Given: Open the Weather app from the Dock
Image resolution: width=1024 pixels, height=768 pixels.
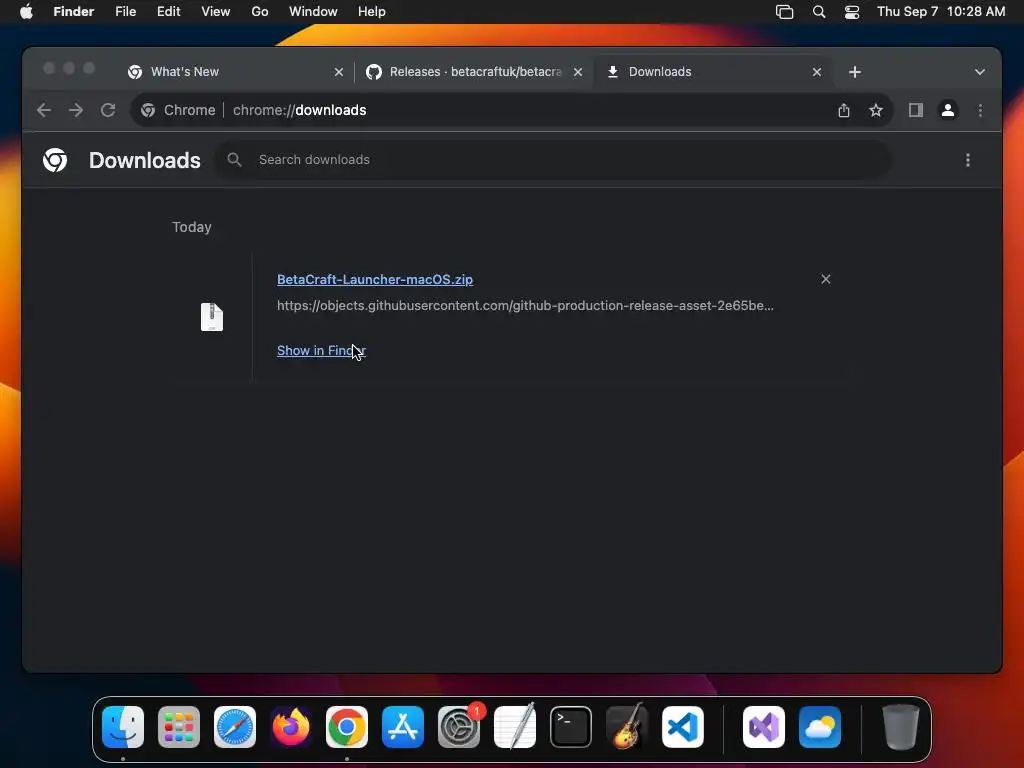Looking at the screenshot, I should point(820,727).
